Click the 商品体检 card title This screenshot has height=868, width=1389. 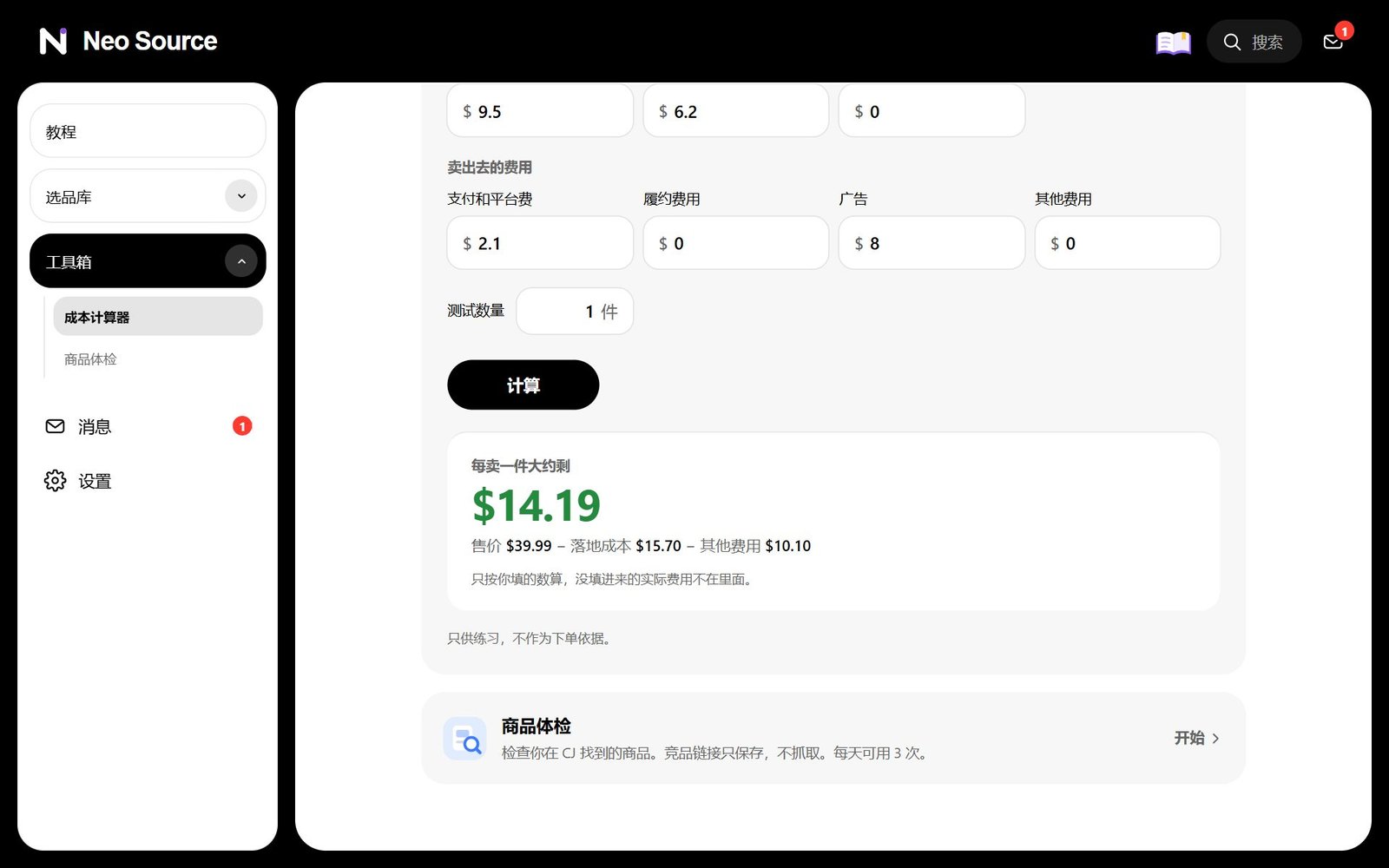[x=536, y=727]
